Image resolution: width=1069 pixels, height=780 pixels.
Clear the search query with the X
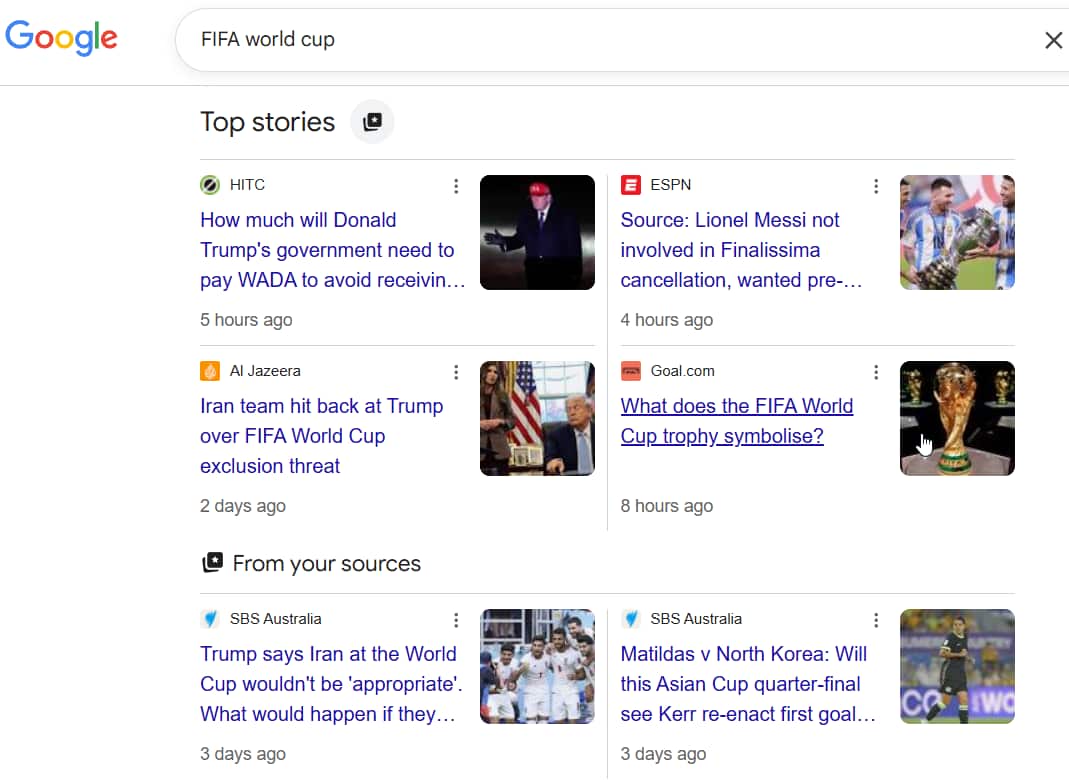point(1053,40)
